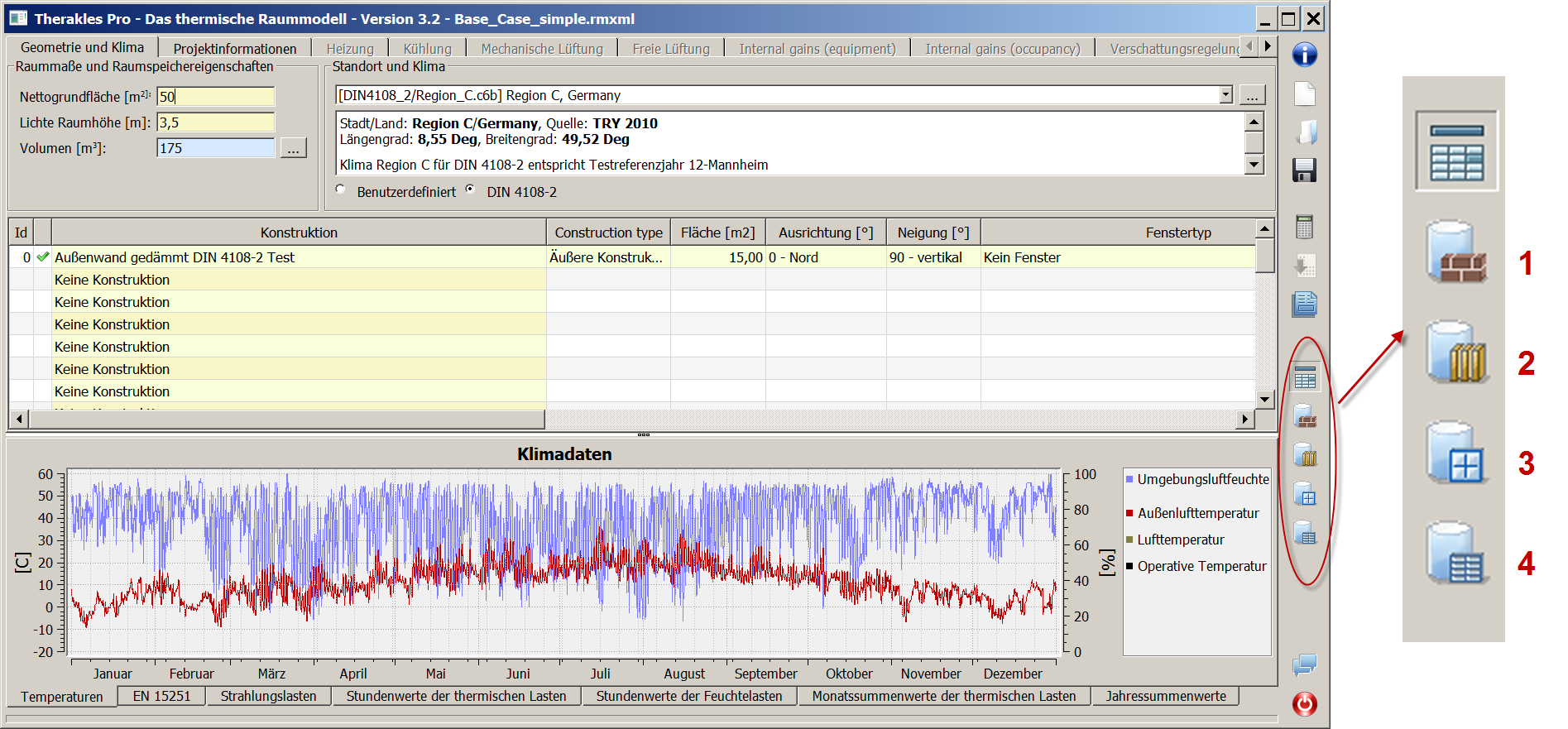Click the Volumen value field

point(216,148)
